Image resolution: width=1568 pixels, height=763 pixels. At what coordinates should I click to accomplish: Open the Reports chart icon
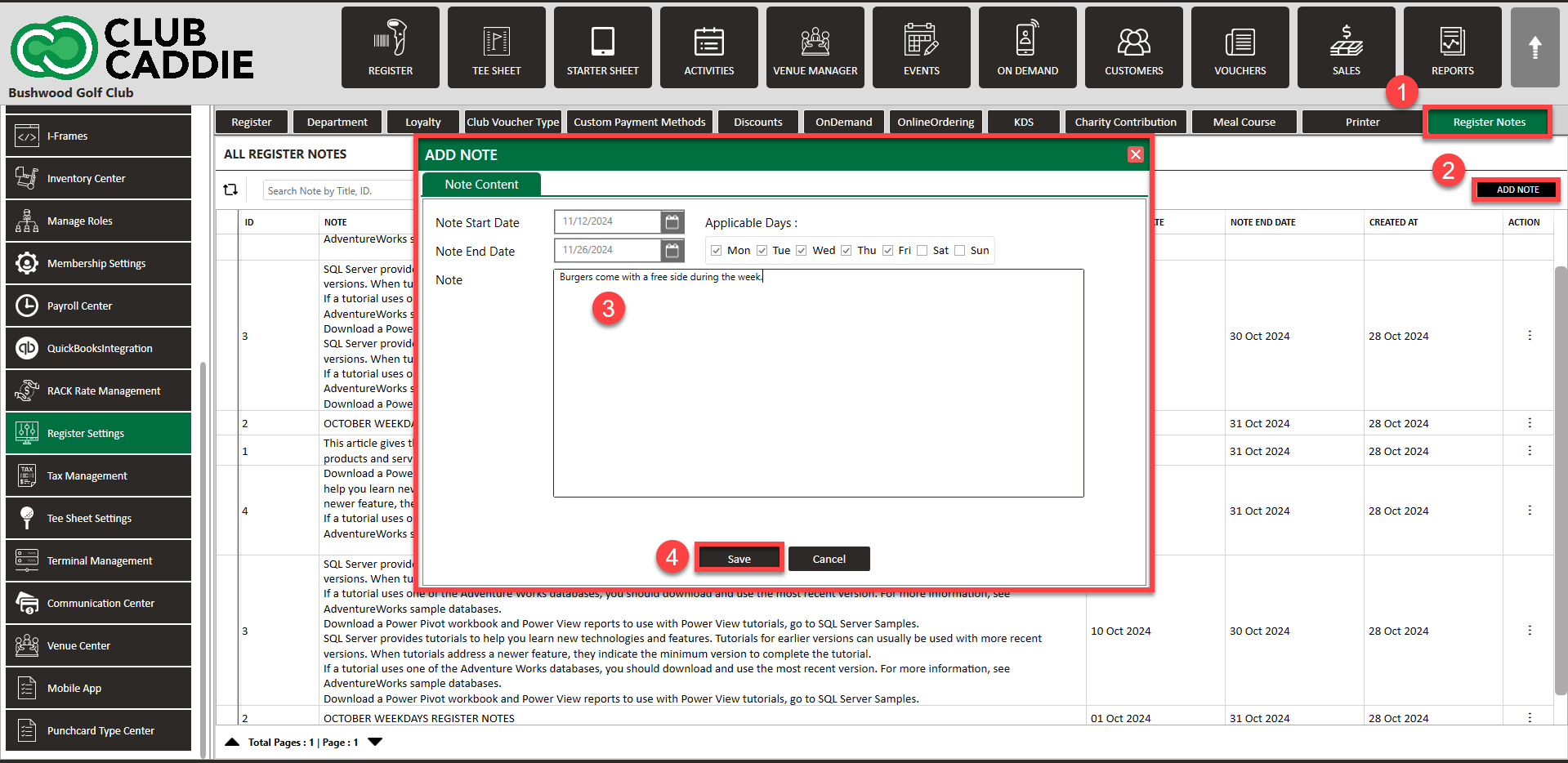1453,40
